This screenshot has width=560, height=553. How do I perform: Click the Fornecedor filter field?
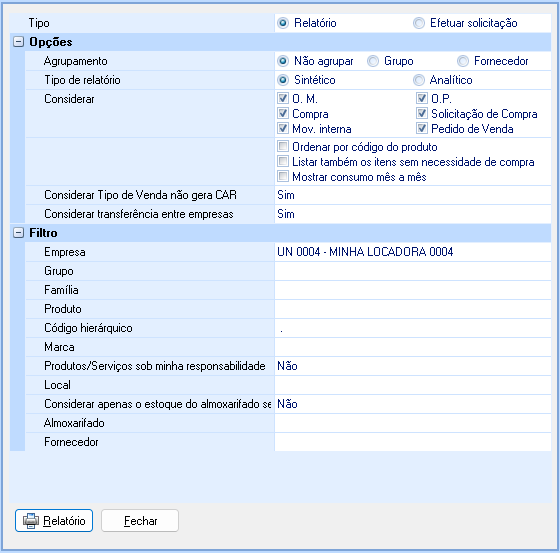coord(413,442)
